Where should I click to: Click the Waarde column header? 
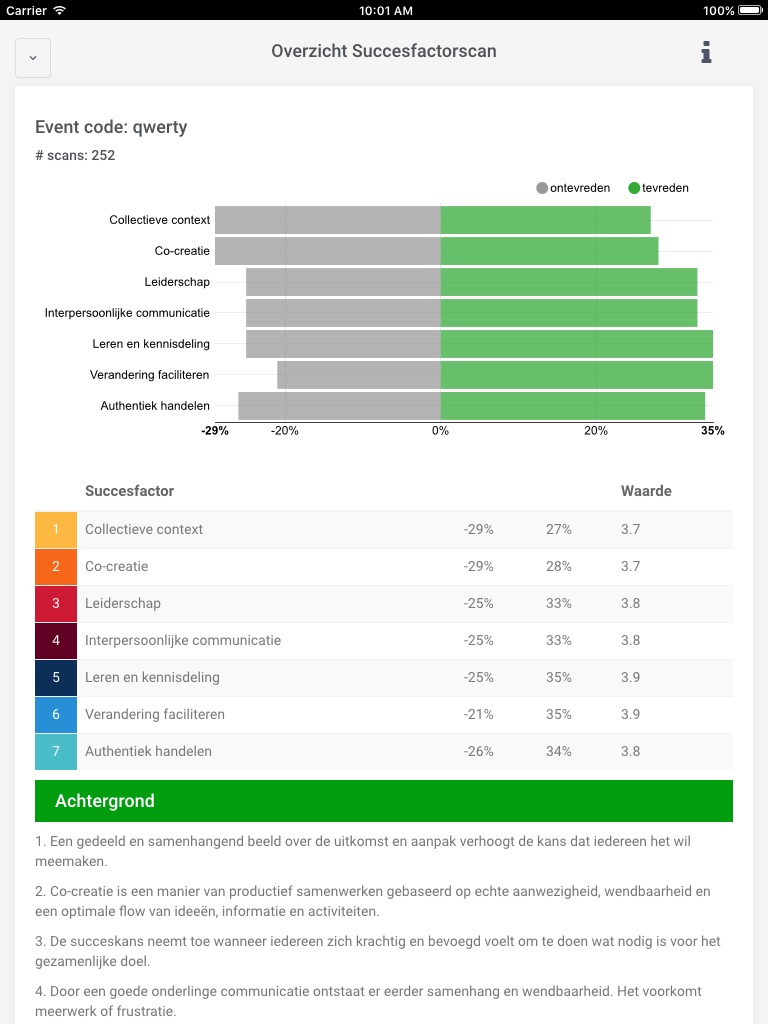(x=646, y=491)
